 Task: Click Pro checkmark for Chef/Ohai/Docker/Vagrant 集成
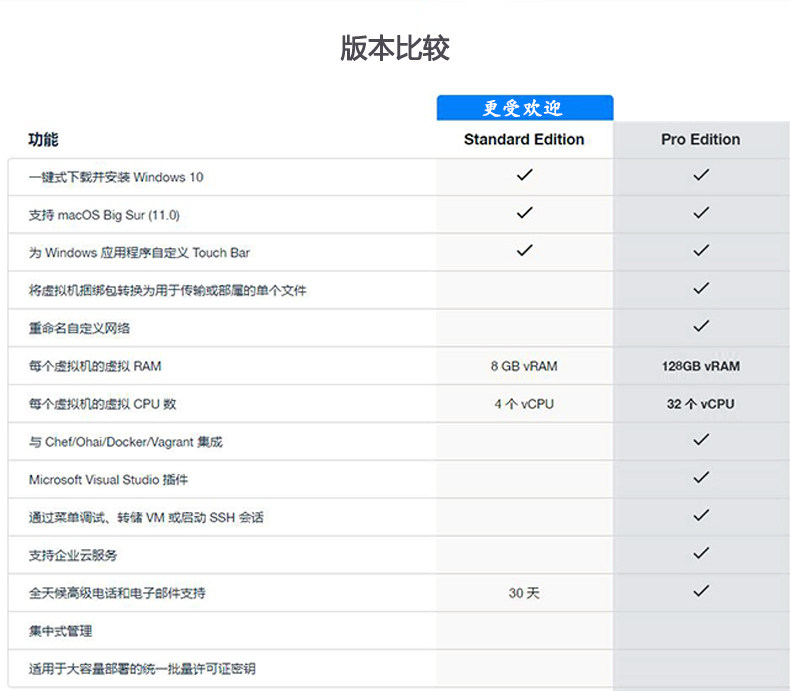point(701,440)
